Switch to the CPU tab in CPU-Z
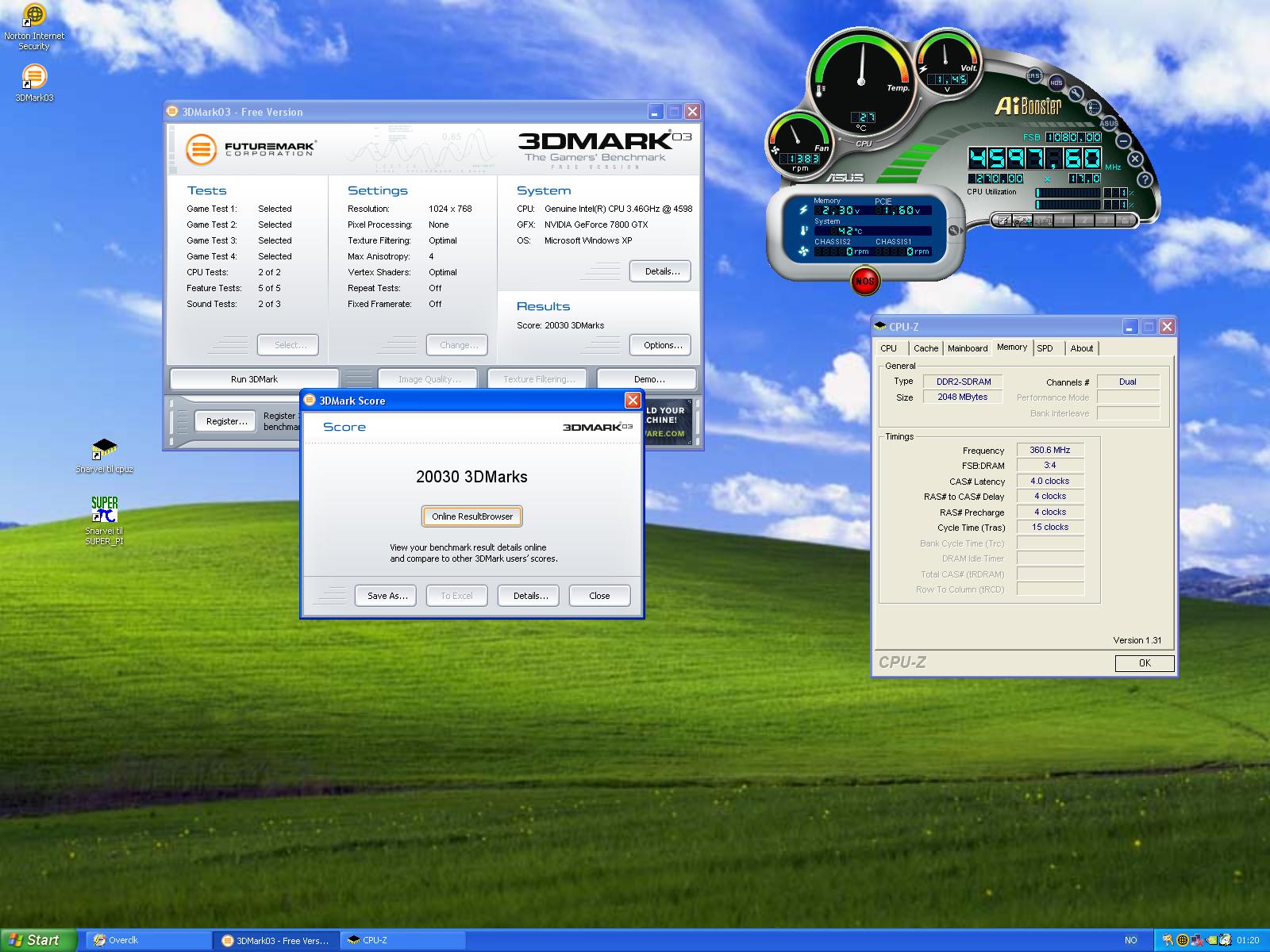Screen dimensions: 1270x952 [889, 348]
